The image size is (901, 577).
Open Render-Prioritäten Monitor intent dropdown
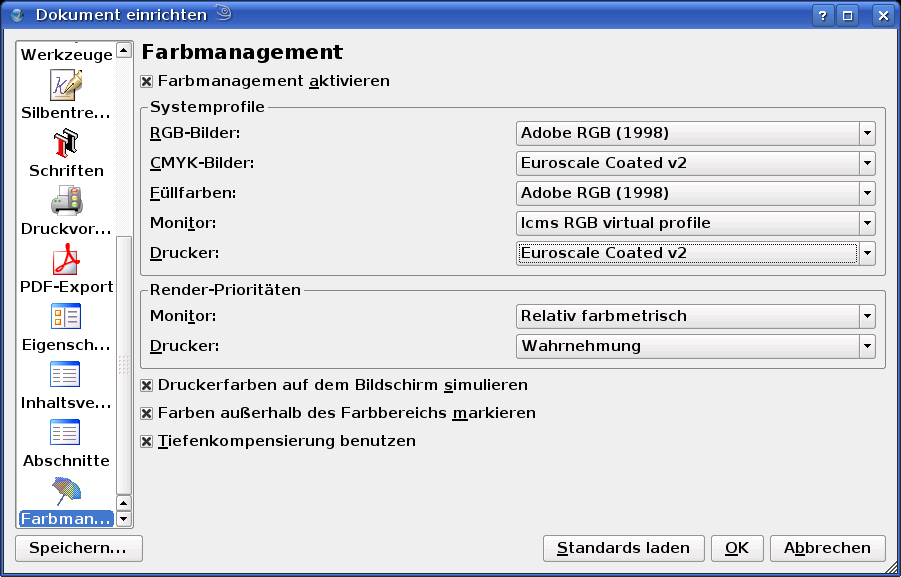pyautogui.click(x=867, y=317)
